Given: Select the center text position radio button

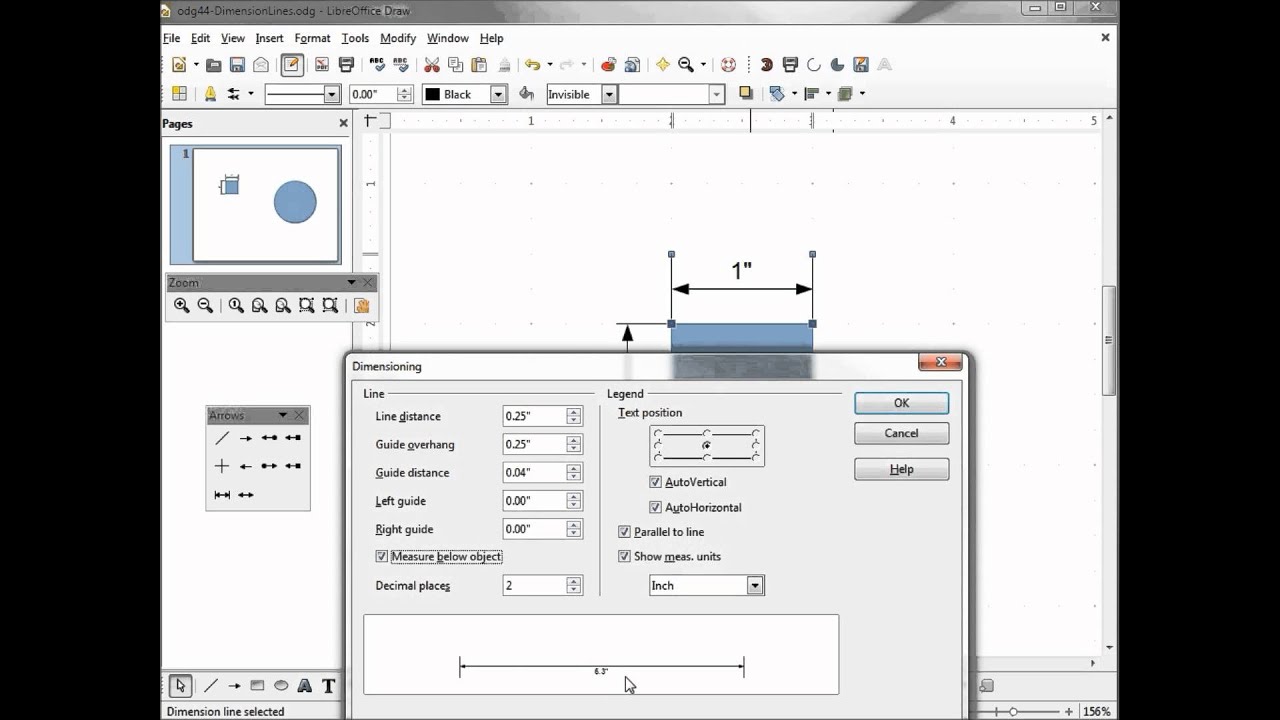Looking at the screenshot, I should pyautogui.click(x=707, y=445).
